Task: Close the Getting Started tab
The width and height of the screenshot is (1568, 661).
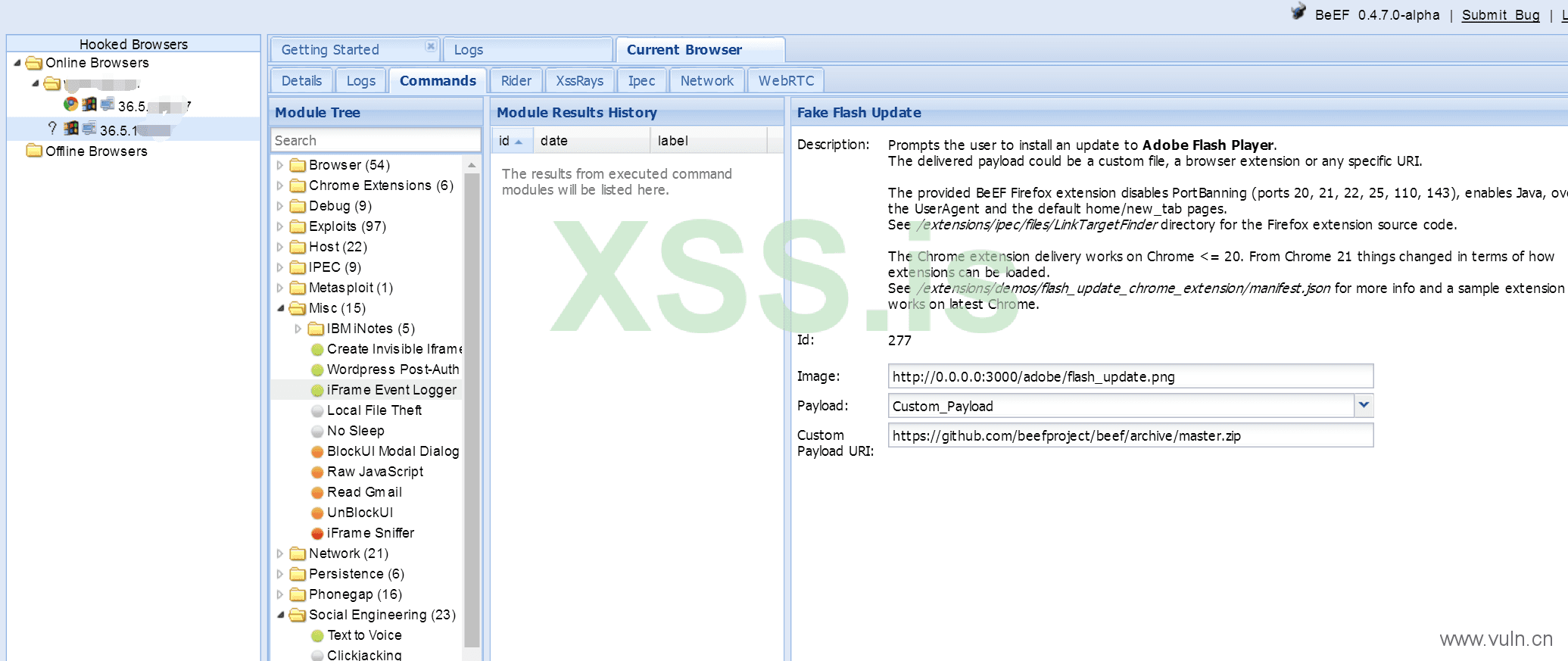Action: tap(430, 46)
